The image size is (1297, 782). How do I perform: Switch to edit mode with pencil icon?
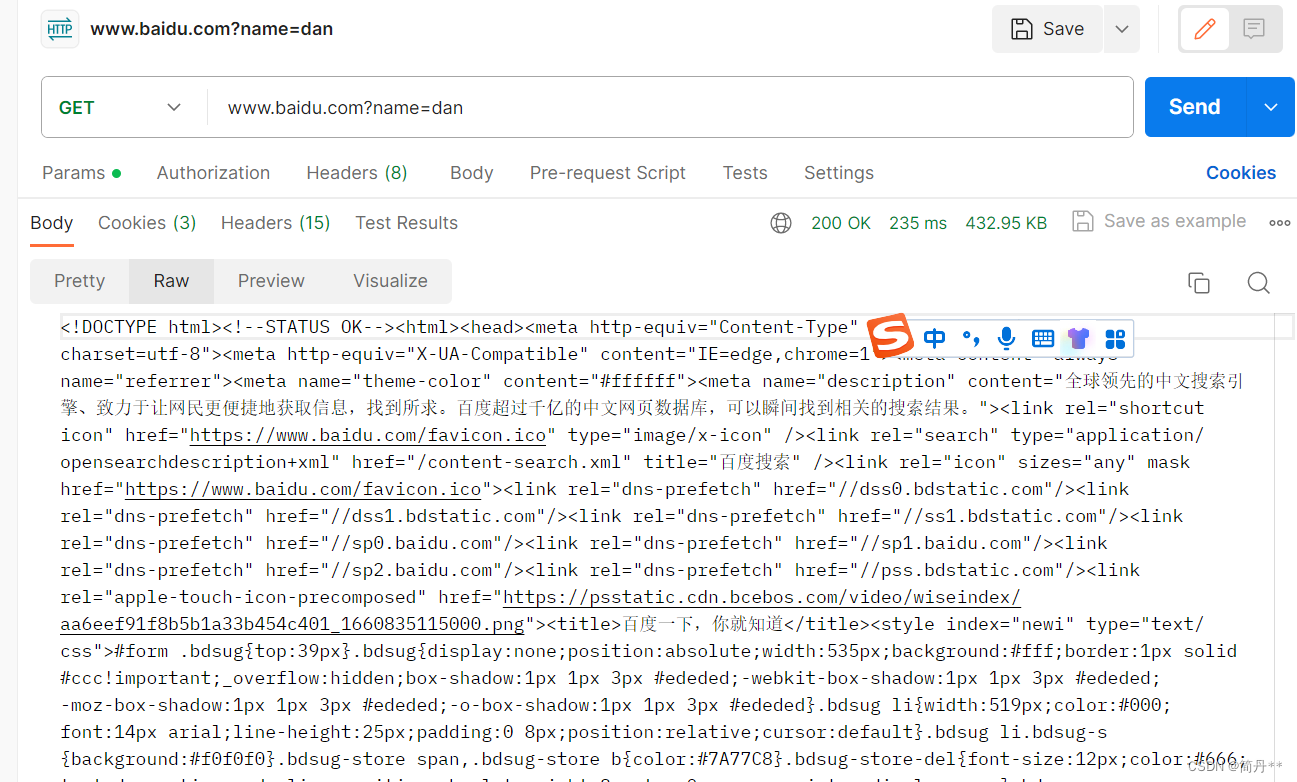tap(1205, 29)
